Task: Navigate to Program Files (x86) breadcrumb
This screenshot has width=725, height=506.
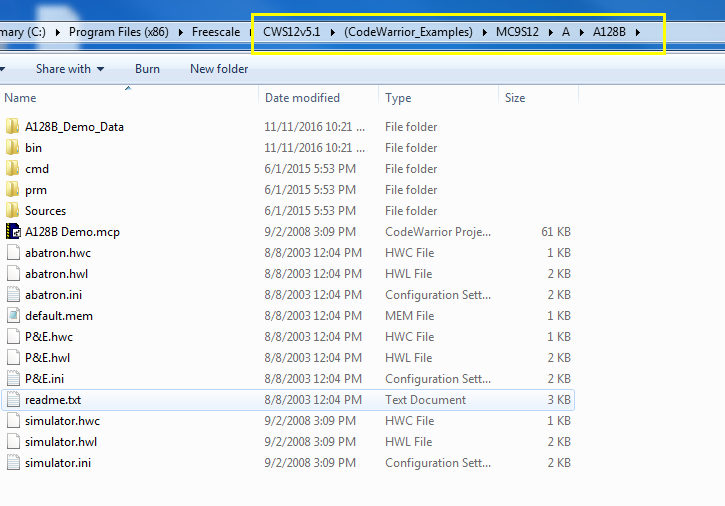Action: point(119,32)
